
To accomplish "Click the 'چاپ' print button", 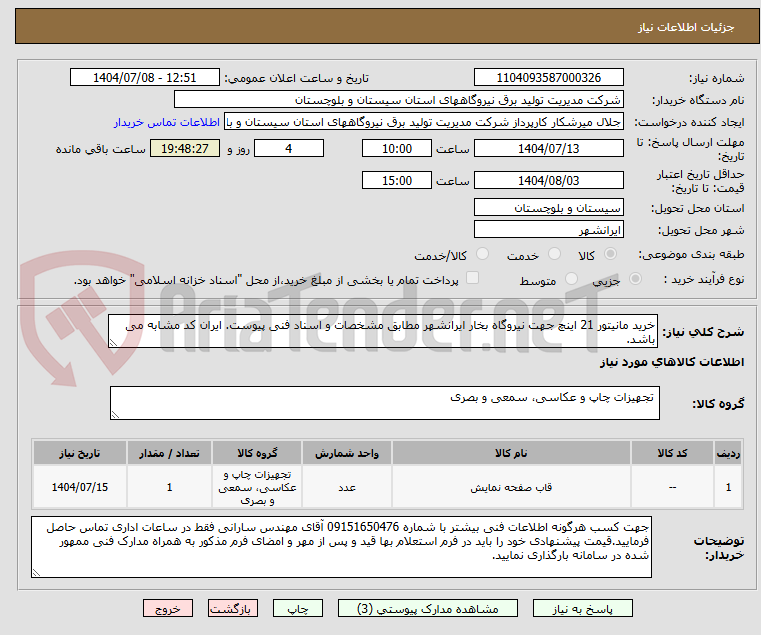I will [298, 608].
